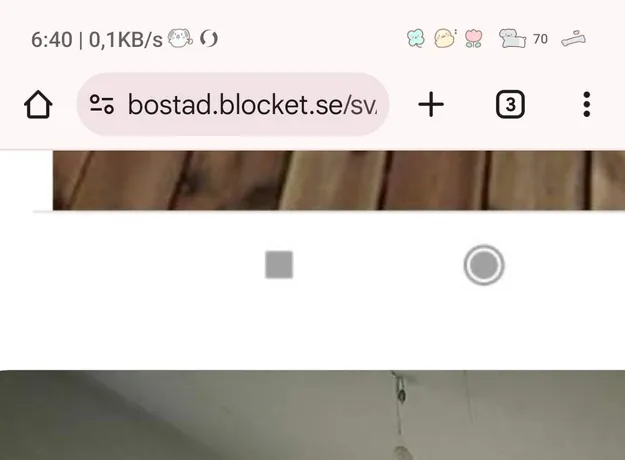Open site settings icon in address bar
Viewport: 625px width, 460px height.
102,104
